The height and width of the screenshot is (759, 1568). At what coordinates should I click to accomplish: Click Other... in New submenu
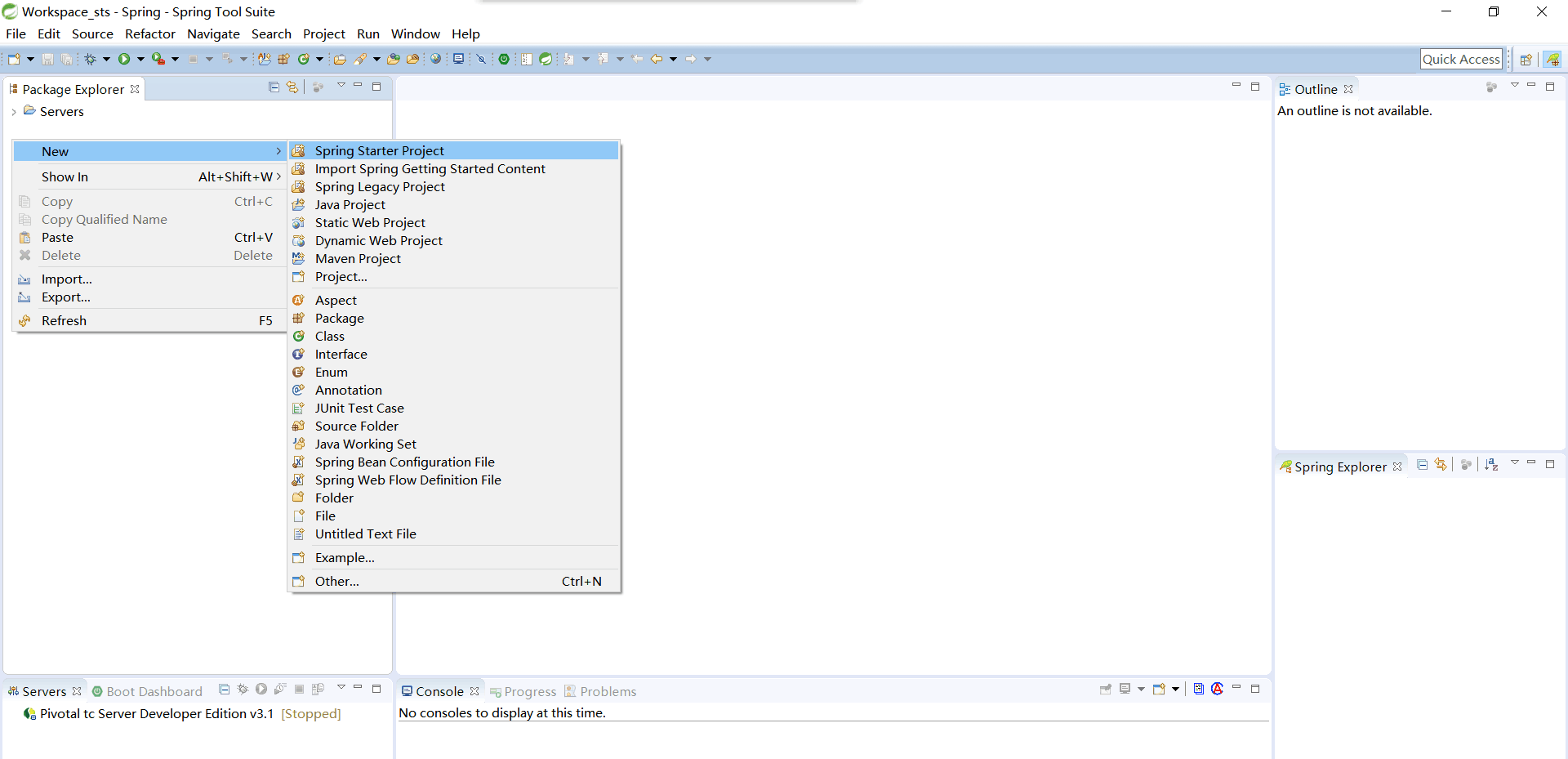click(x=454, y=581)
